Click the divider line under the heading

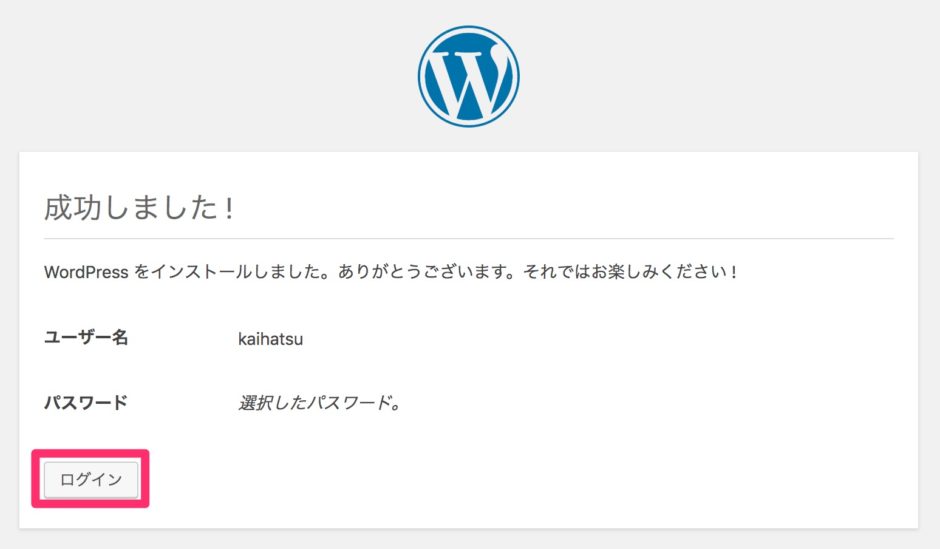click(x=468, y=239)
